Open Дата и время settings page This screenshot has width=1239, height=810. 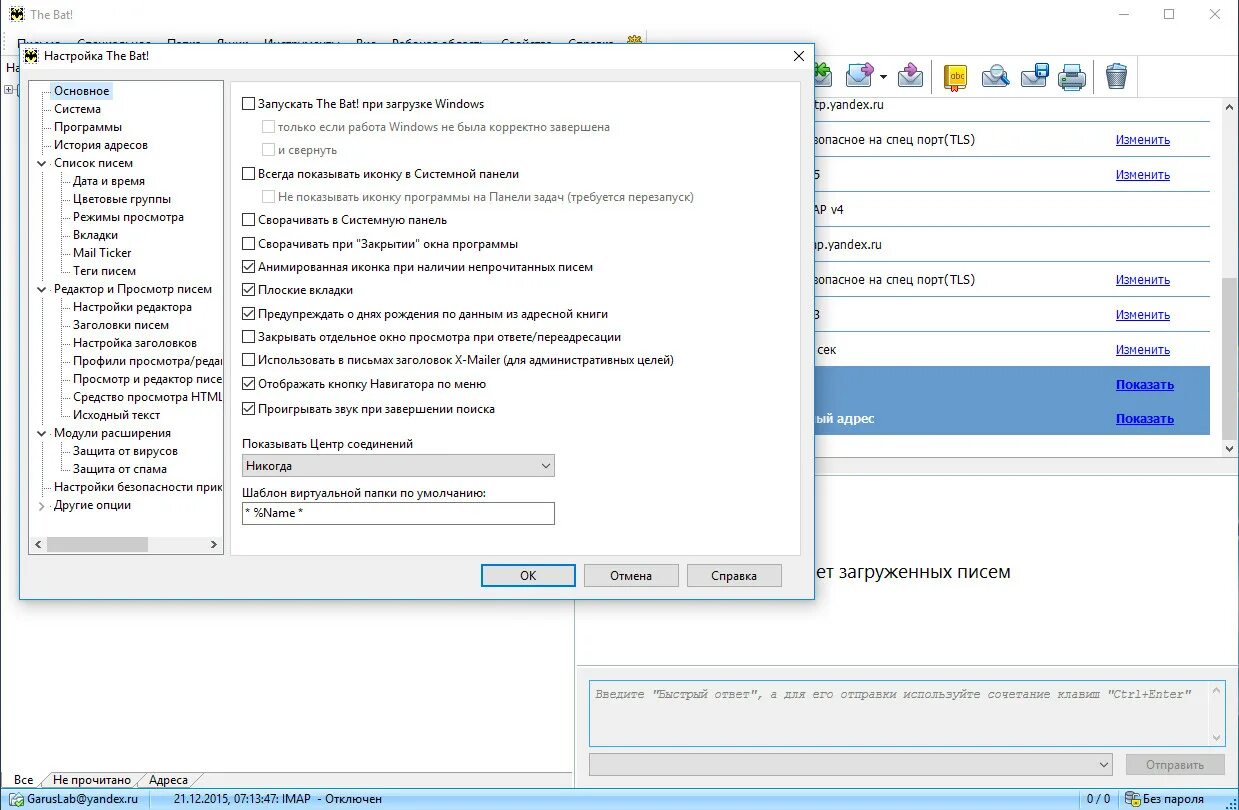click(x=108, y=181)
